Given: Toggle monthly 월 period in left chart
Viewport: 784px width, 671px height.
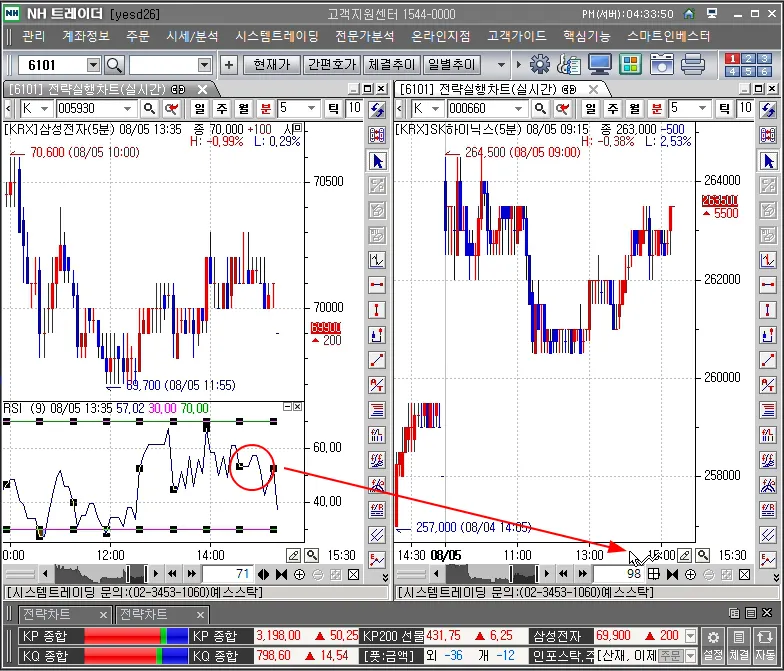Looking at the screenshot, I should [x=244, y=108].
